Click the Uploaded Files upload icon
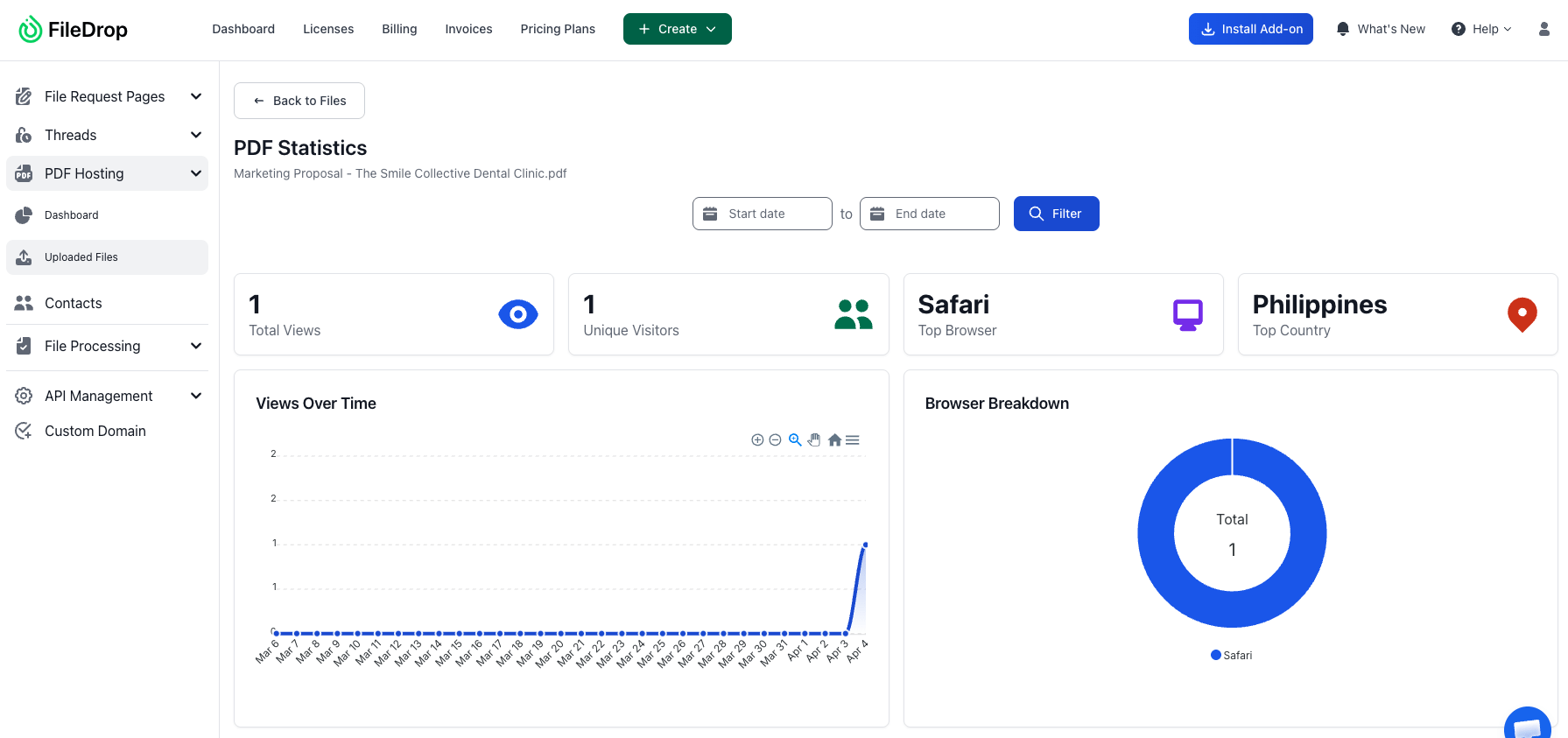1568x738 pixels. click(x=24, y=257)
